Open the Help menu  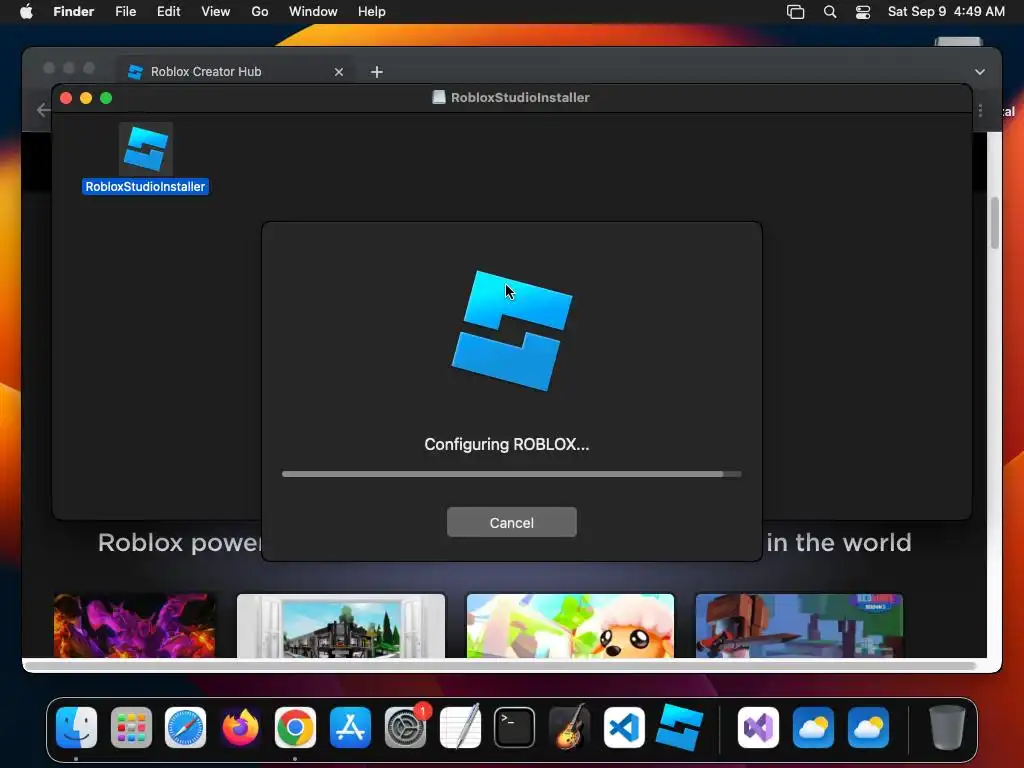click(x=372, y=12)
